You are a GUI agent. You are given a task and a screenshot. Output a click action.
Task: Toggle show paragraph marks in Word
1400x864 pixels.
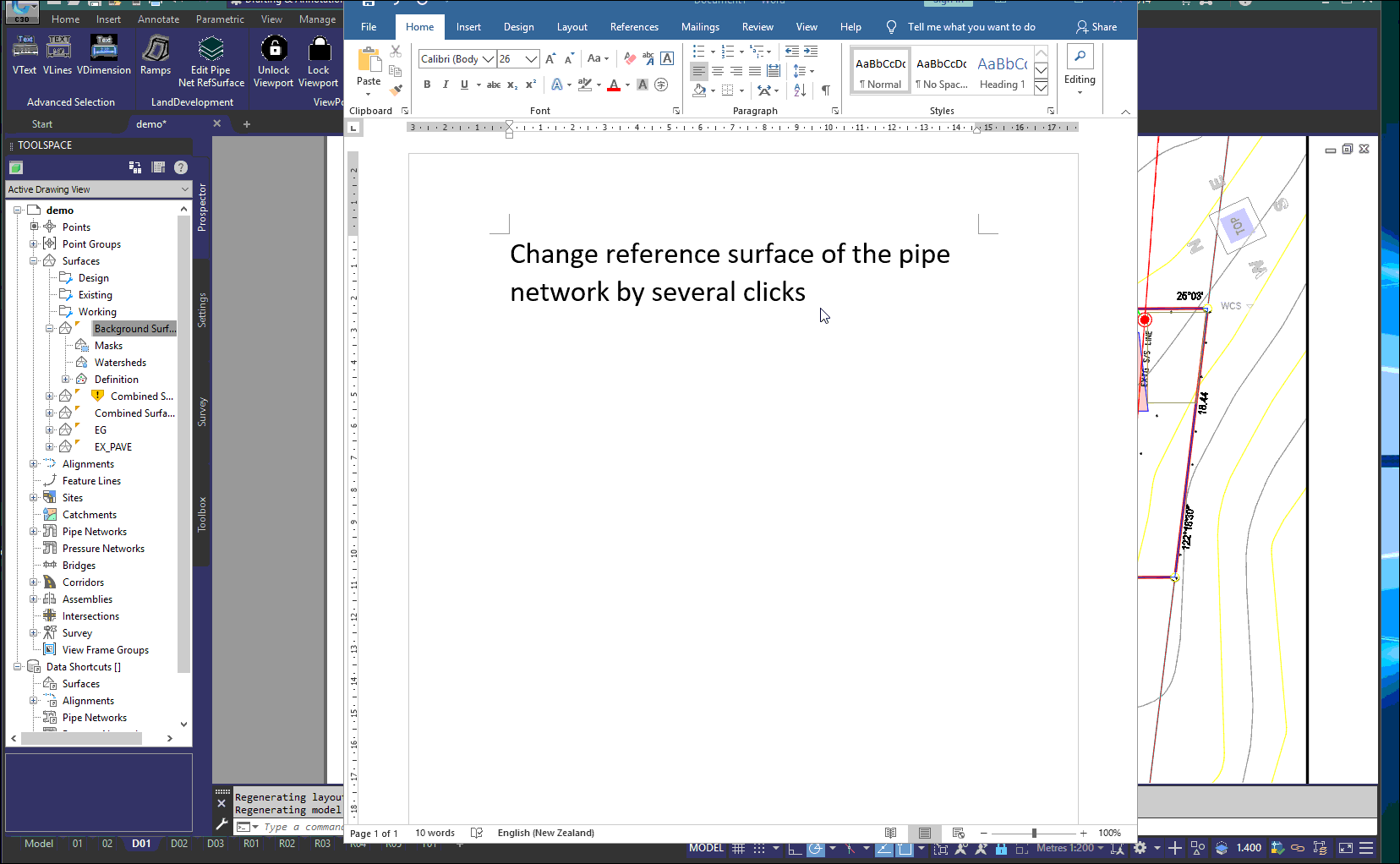coord(826,90)
